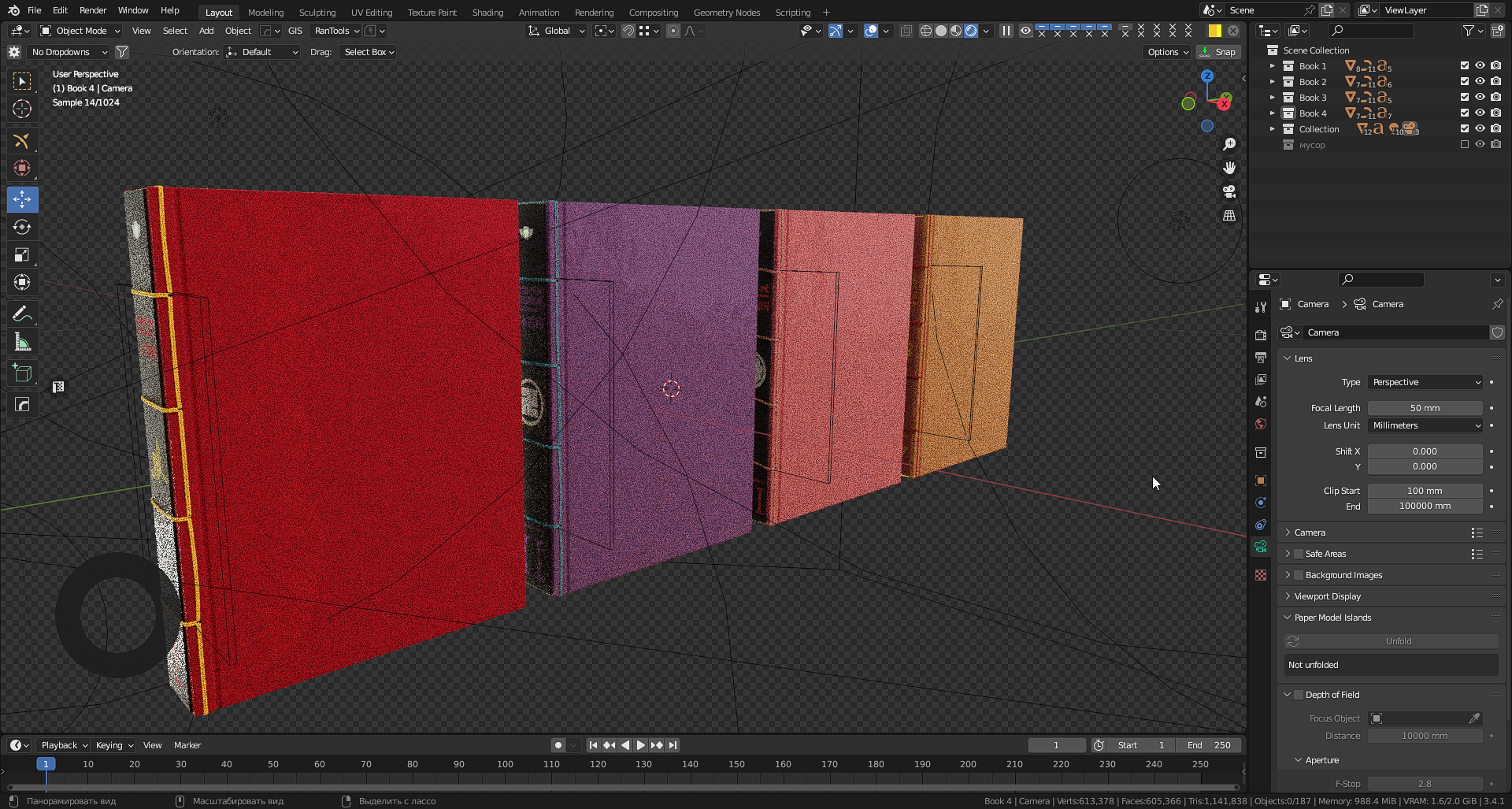The width and height of the screenshot is (1512, 809).
Task: Open the Render properties tab
Action: pyautogui.click(x=1261, y=336)
